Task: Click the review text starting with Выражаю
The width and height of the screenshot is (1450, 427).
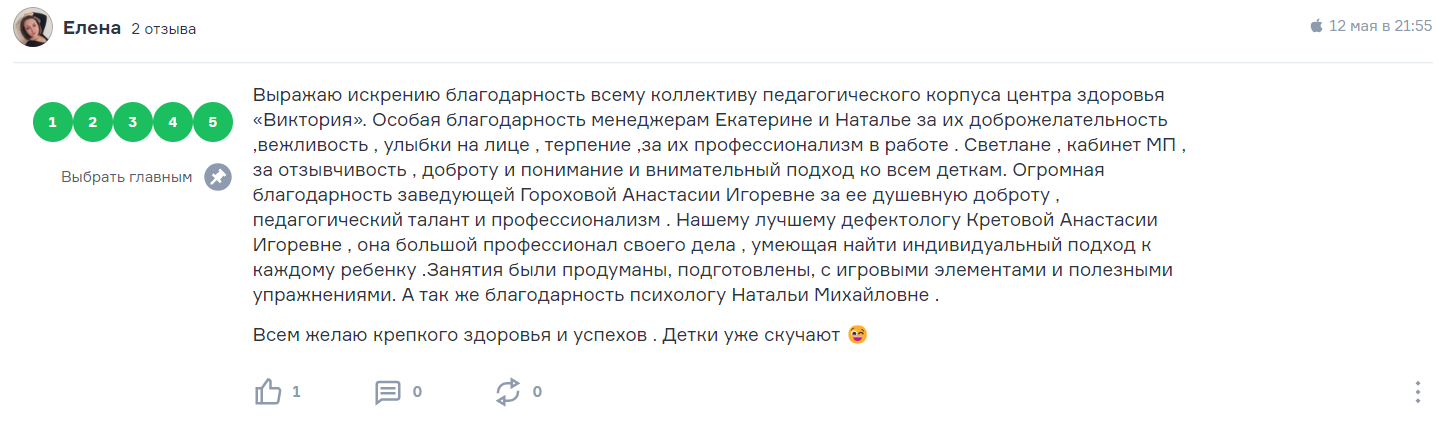Action: pyautogui.click(x=719, y=195)
